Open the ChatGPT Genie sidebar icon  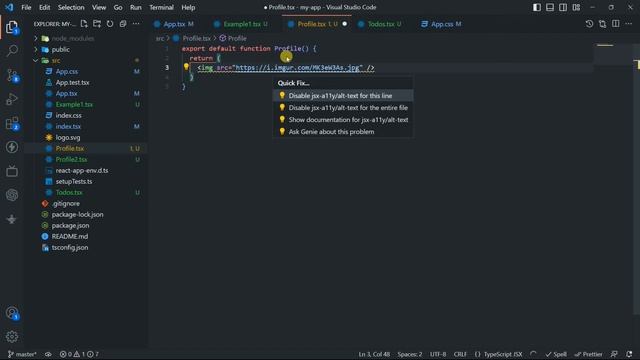[12, 195]
